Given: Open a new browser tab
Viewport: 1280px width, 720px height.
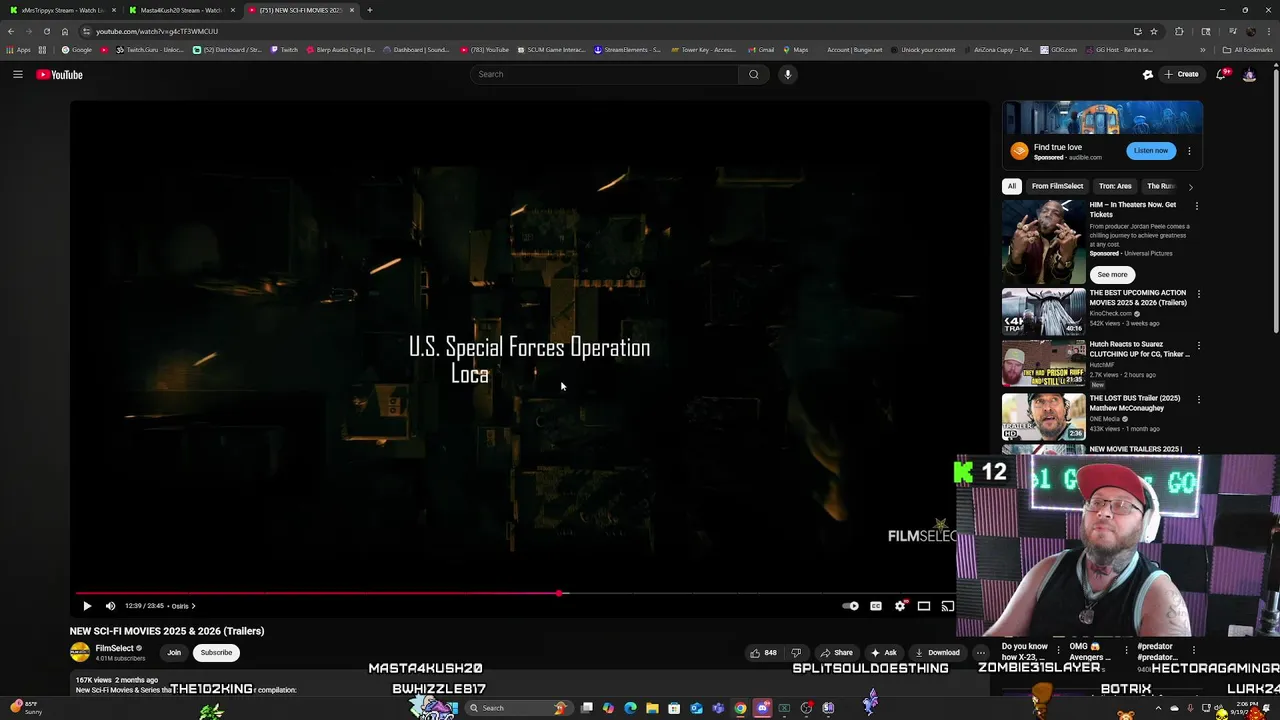Looking at the screenshot, I should pyautogui.click(x=370, y=10).
